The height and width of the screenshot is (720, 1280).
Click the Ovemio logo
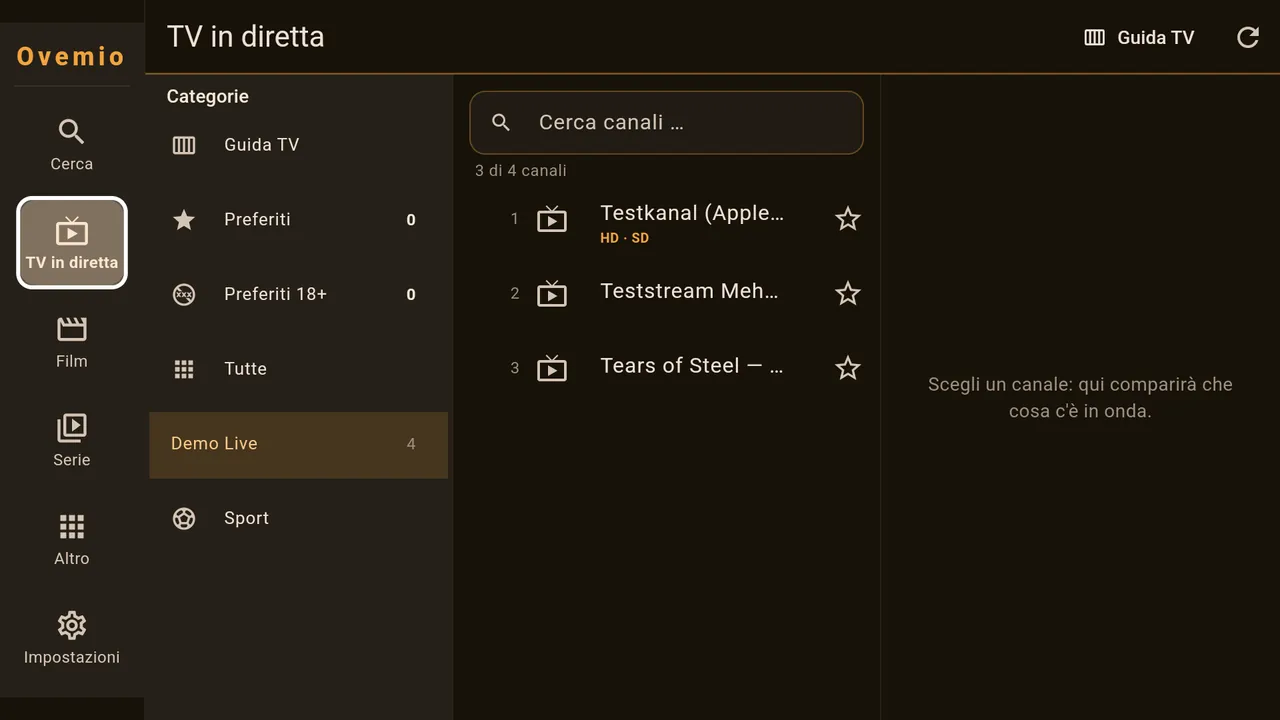[71, 56]
